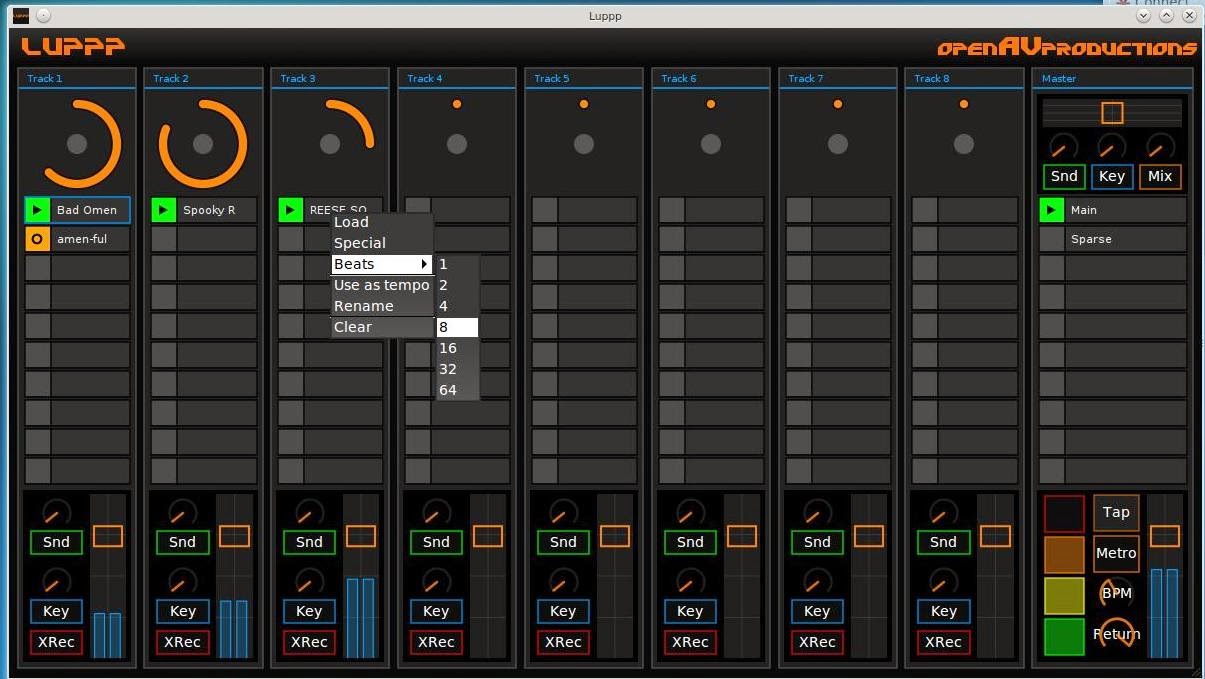This screenshot has width=1205, height=679.
Task: Click the master Snd button
Action: tap(1064, 176)
